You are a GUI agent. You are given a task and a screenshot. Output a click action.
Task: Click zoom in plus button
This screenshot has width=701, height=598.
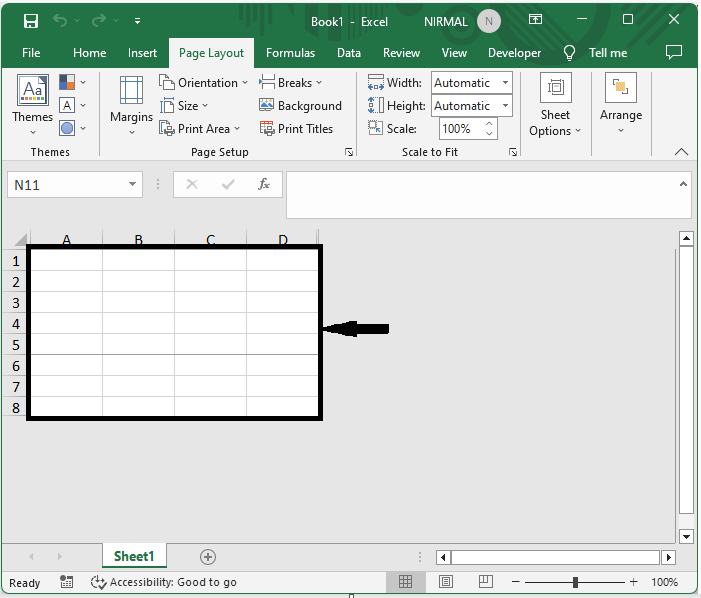point(633,582)
